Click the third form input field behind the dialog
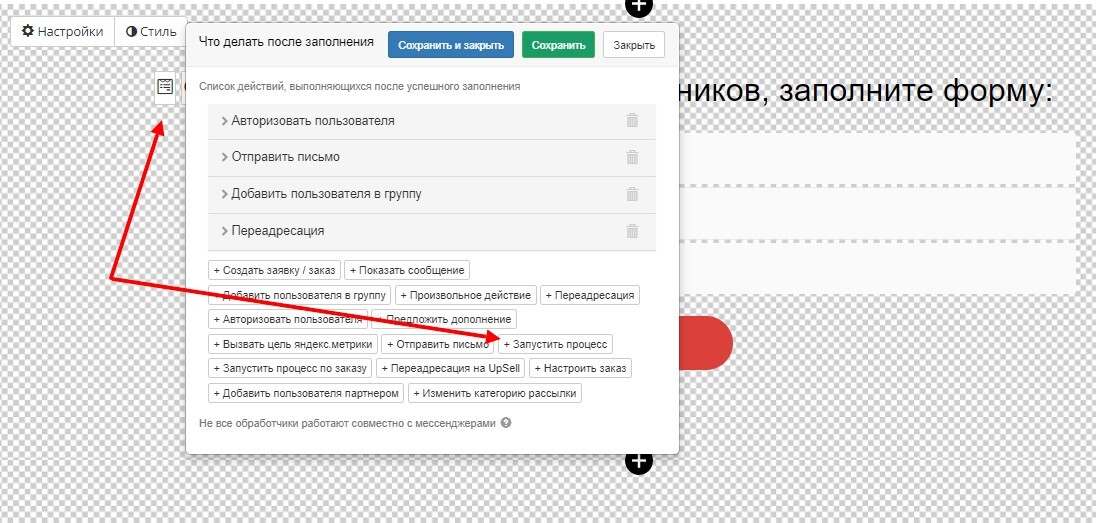The height and width of the screenshot is (523, 1096). (877, 268)
